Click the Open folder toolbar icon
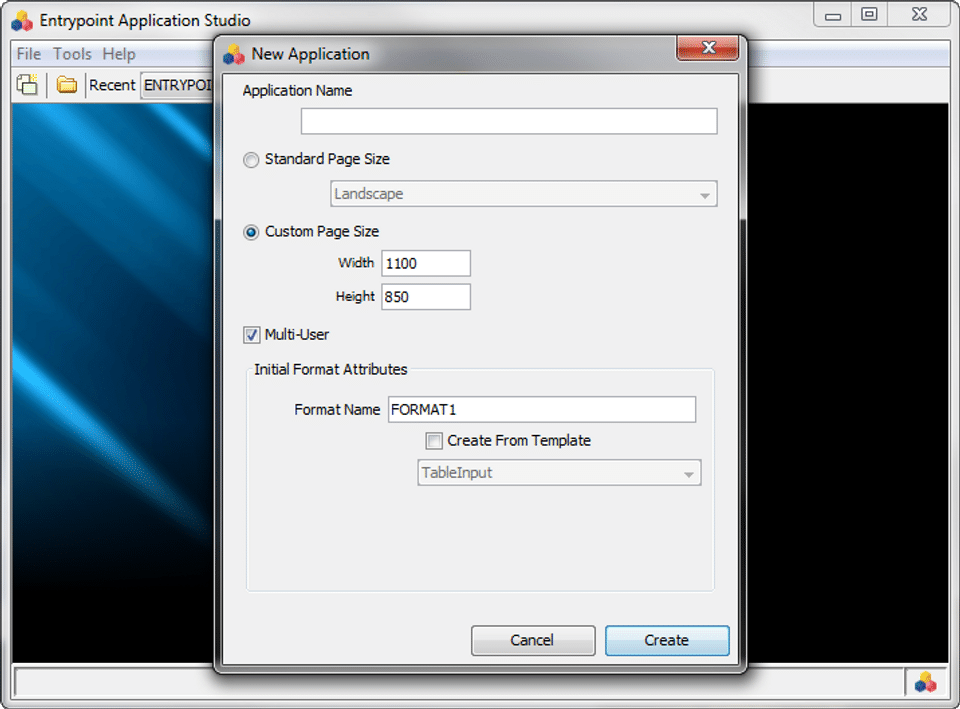Screen dimensions: 960x709 67,84
